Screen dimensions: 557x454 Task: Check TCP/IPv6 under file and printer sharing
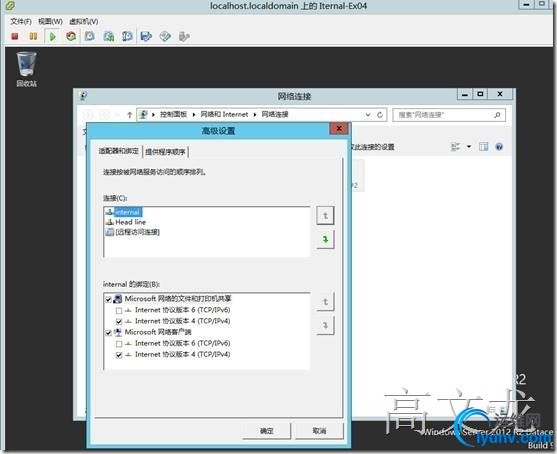[119, 310]
